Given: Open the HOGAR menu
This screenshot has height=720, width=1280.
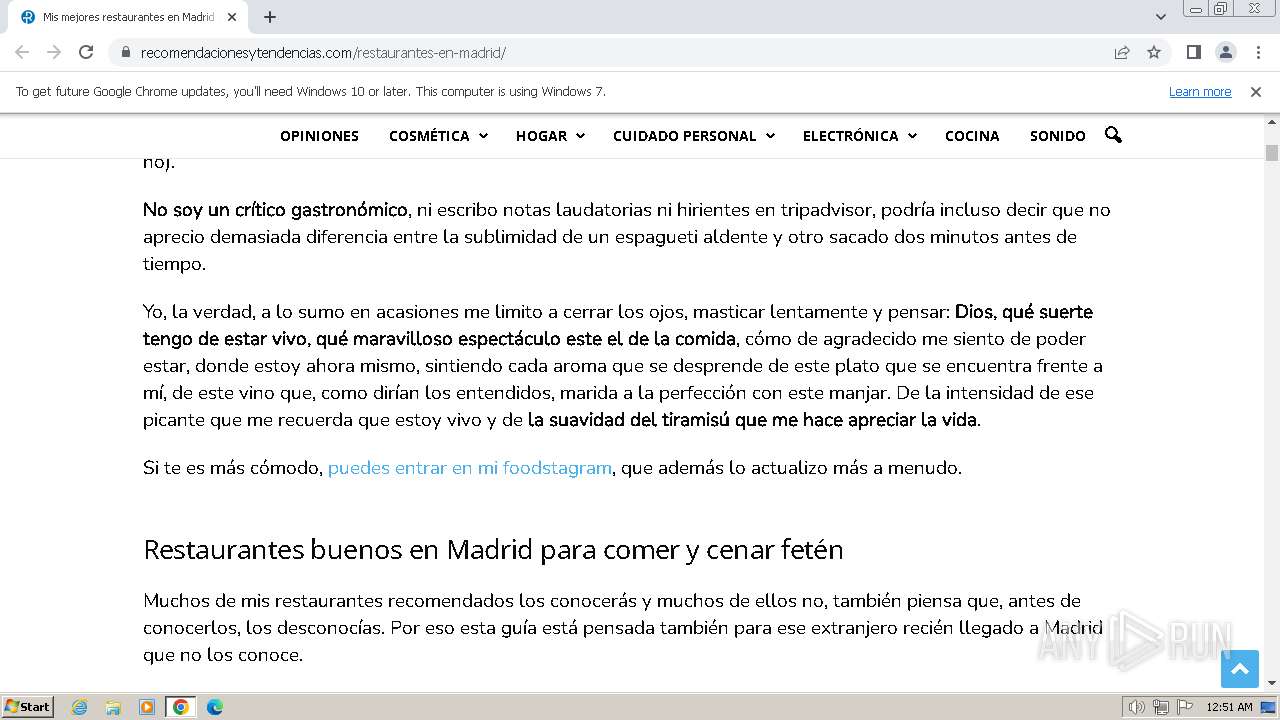Looking at the screenshot, I should coord(541,136).
